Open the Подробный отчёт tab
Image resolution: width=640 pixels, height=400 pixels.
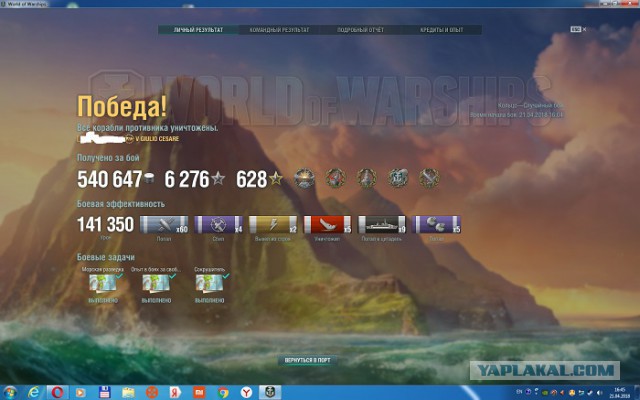click(x=360, y=30)
